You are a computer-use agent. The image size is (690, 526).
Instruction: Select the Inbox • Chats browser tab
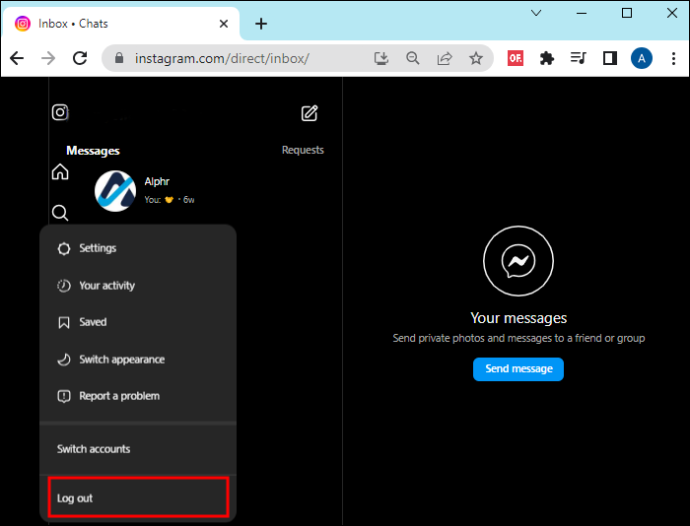[x=121, y=24]
